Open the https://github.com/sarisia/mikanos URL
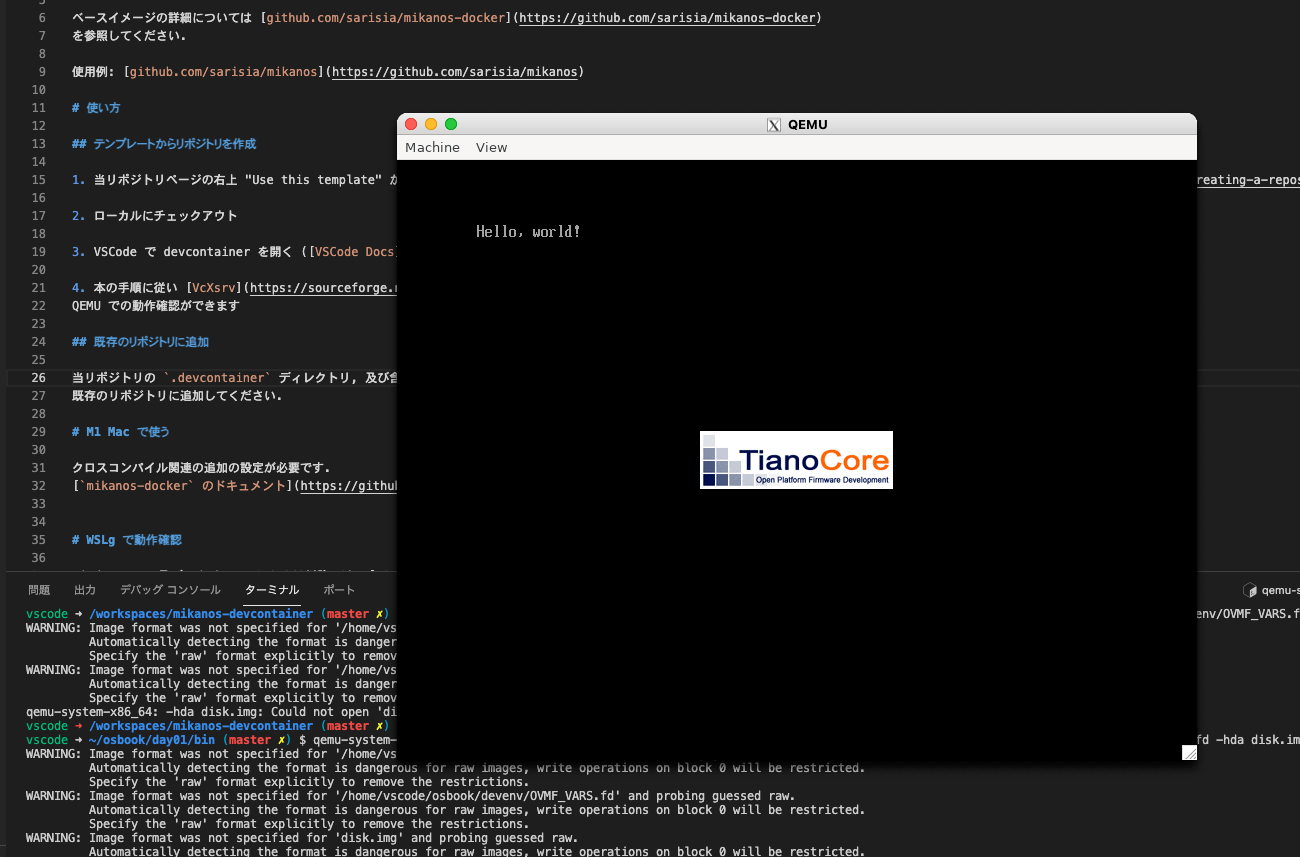The width and height of the screenshot is (1300, 857). [454, 72]
